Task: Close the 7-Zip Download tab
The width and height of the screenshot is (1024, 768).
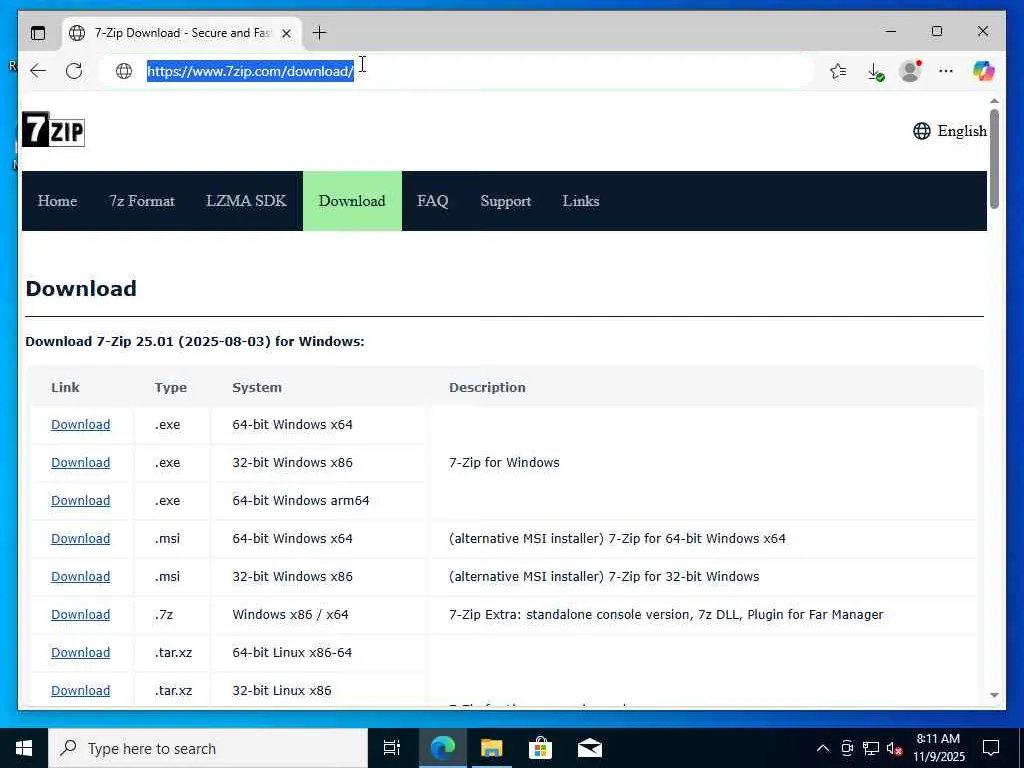Action: 286,33
